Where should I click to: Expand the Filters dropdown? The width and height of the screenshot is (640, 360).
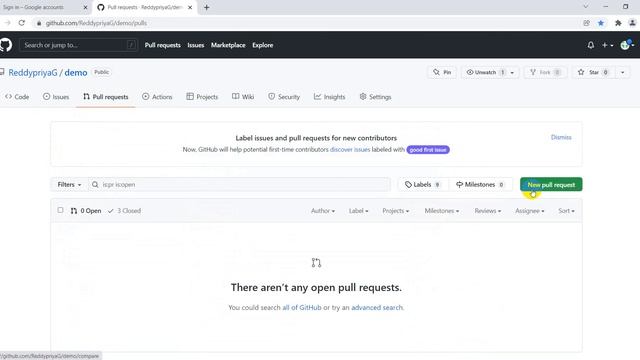[x=69, y=184]
